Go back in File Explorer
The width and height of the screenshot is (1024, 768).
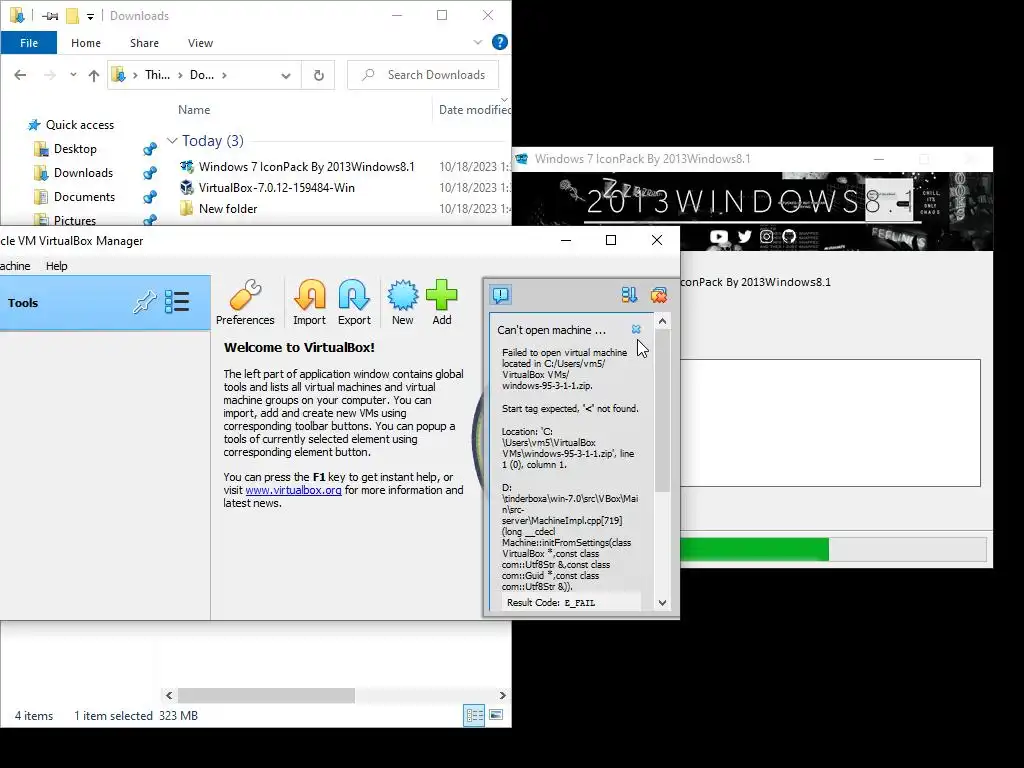[x=20, y=75]
